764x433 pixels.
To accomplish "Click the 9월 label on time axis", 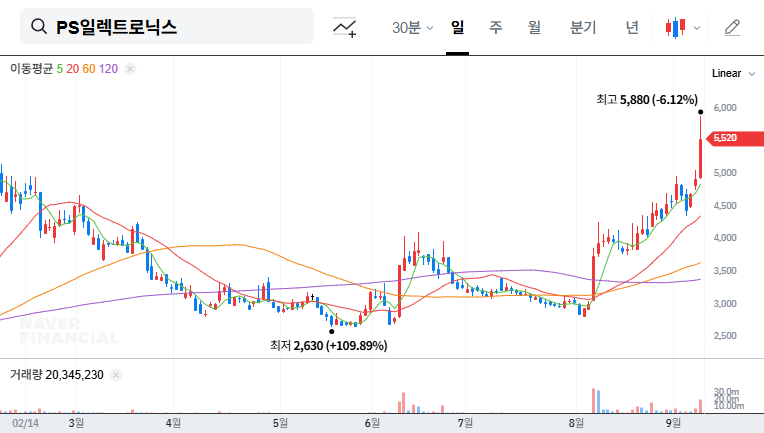I will point(673,423).
